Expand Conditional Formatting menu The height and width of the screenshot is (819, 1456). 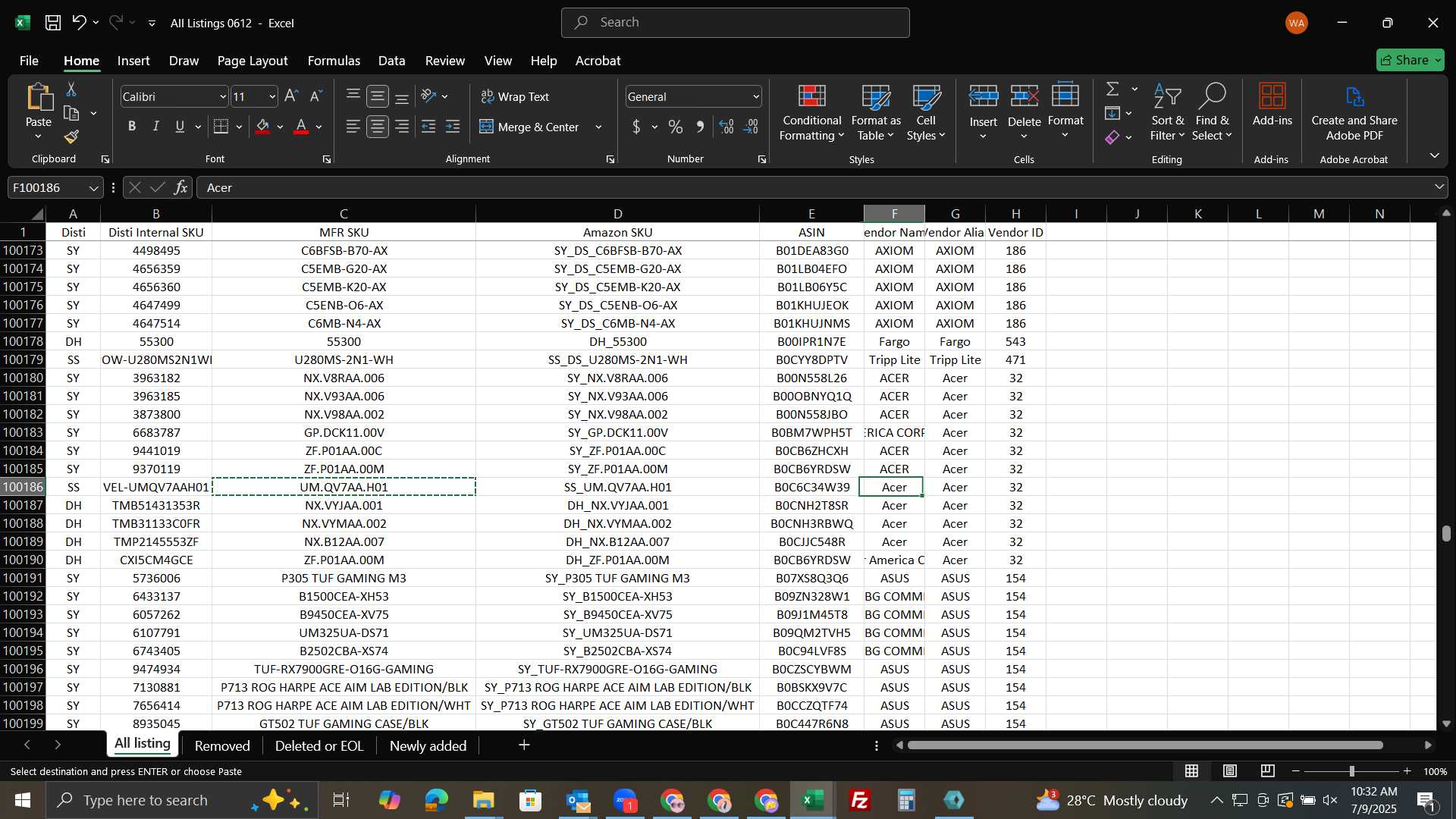(811, 112)
